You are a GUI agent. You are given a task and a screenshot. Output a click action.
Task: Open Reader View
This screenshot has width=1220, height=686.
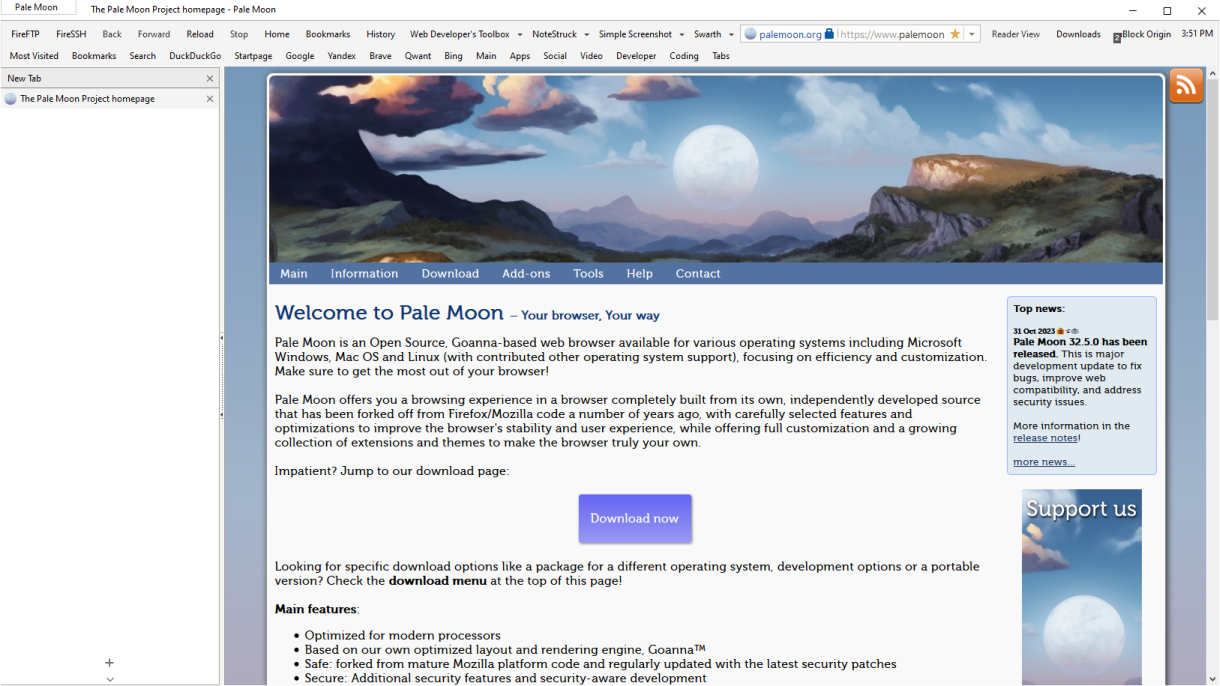(x=1016, y=34)
